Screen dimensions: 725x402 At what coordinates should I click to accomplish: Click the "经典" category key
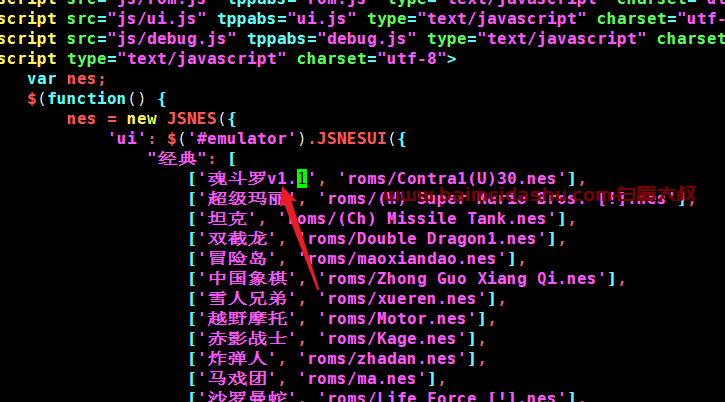(177, 159)
